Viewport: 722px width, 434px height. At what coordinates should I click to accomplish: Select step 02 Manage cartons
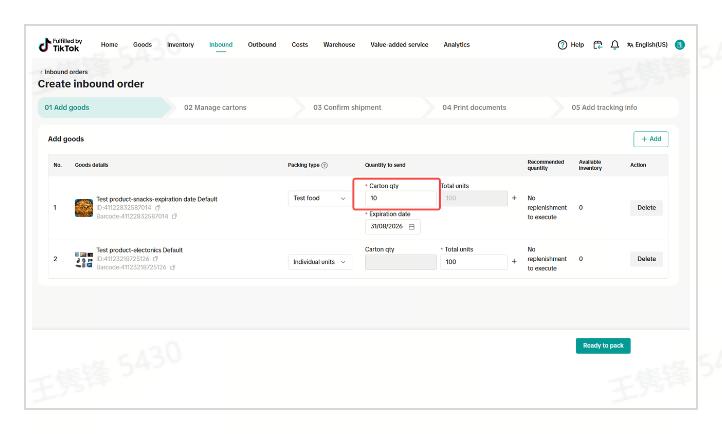coord(215,107)
